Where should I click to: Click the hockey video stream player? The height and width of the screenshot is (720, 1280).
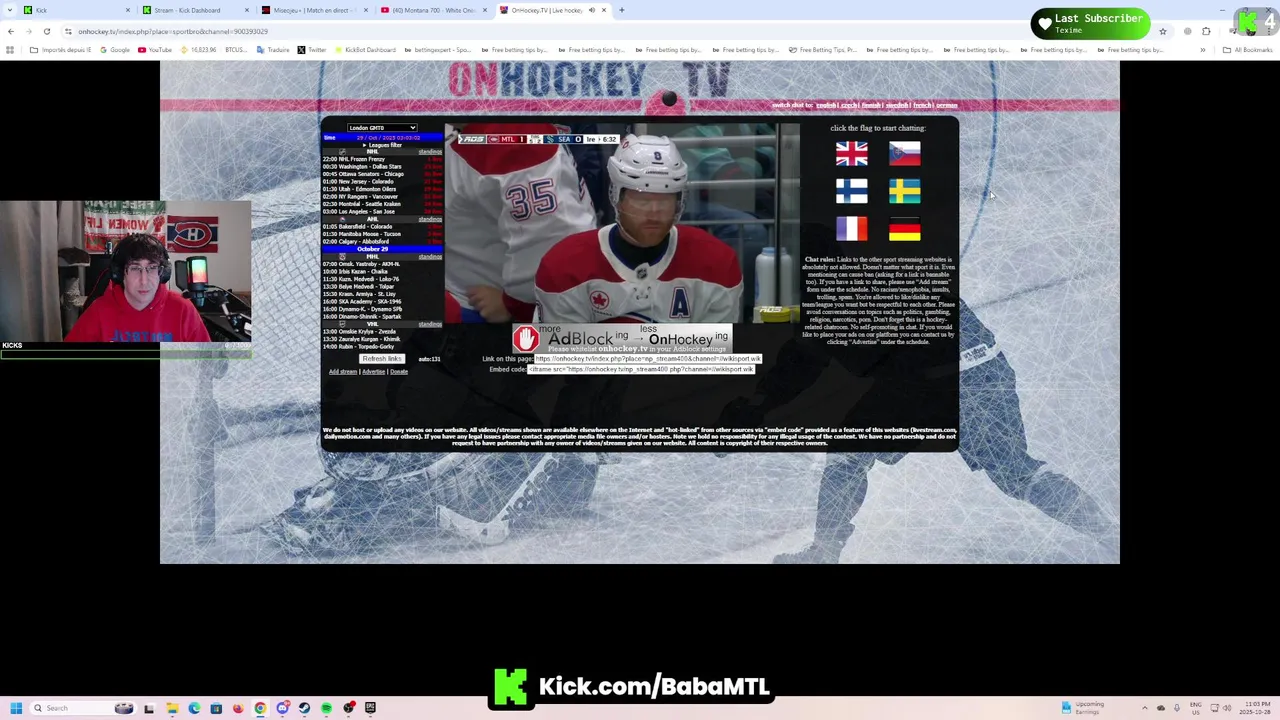(622, 223)
